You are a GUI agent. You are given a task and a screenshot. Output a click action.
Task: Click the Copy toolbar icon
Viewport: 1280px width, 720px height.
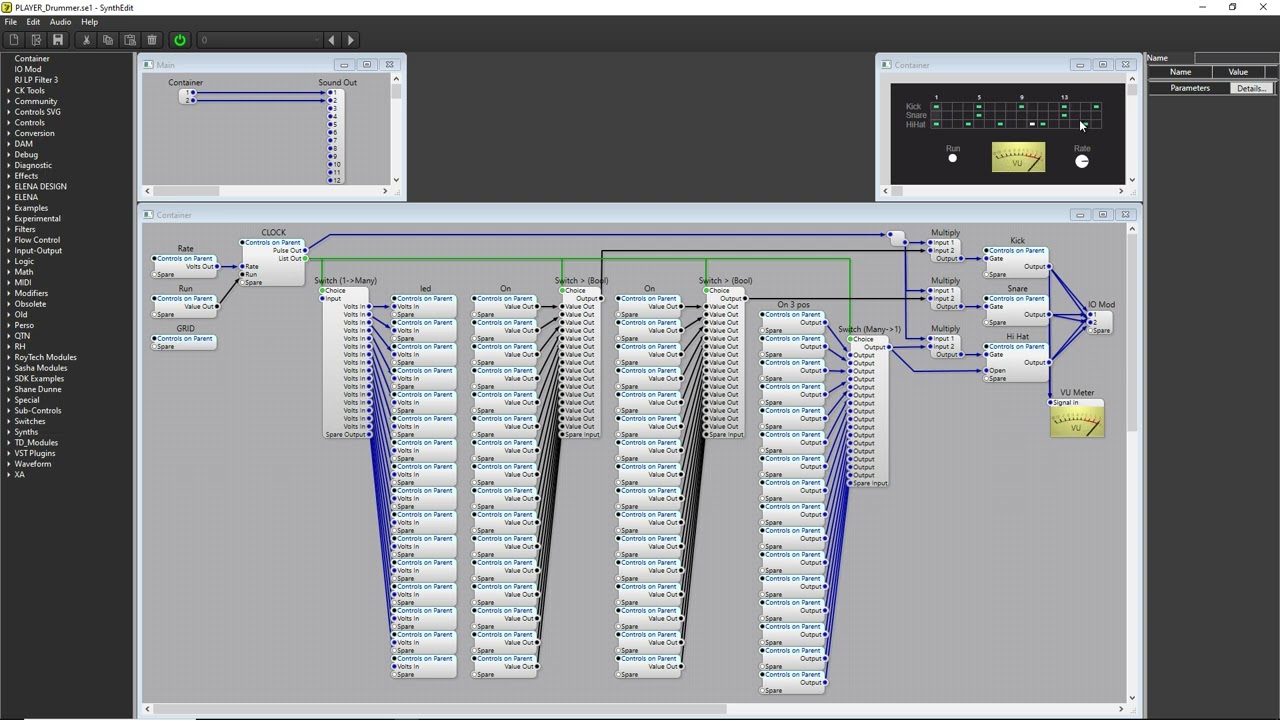108,40
